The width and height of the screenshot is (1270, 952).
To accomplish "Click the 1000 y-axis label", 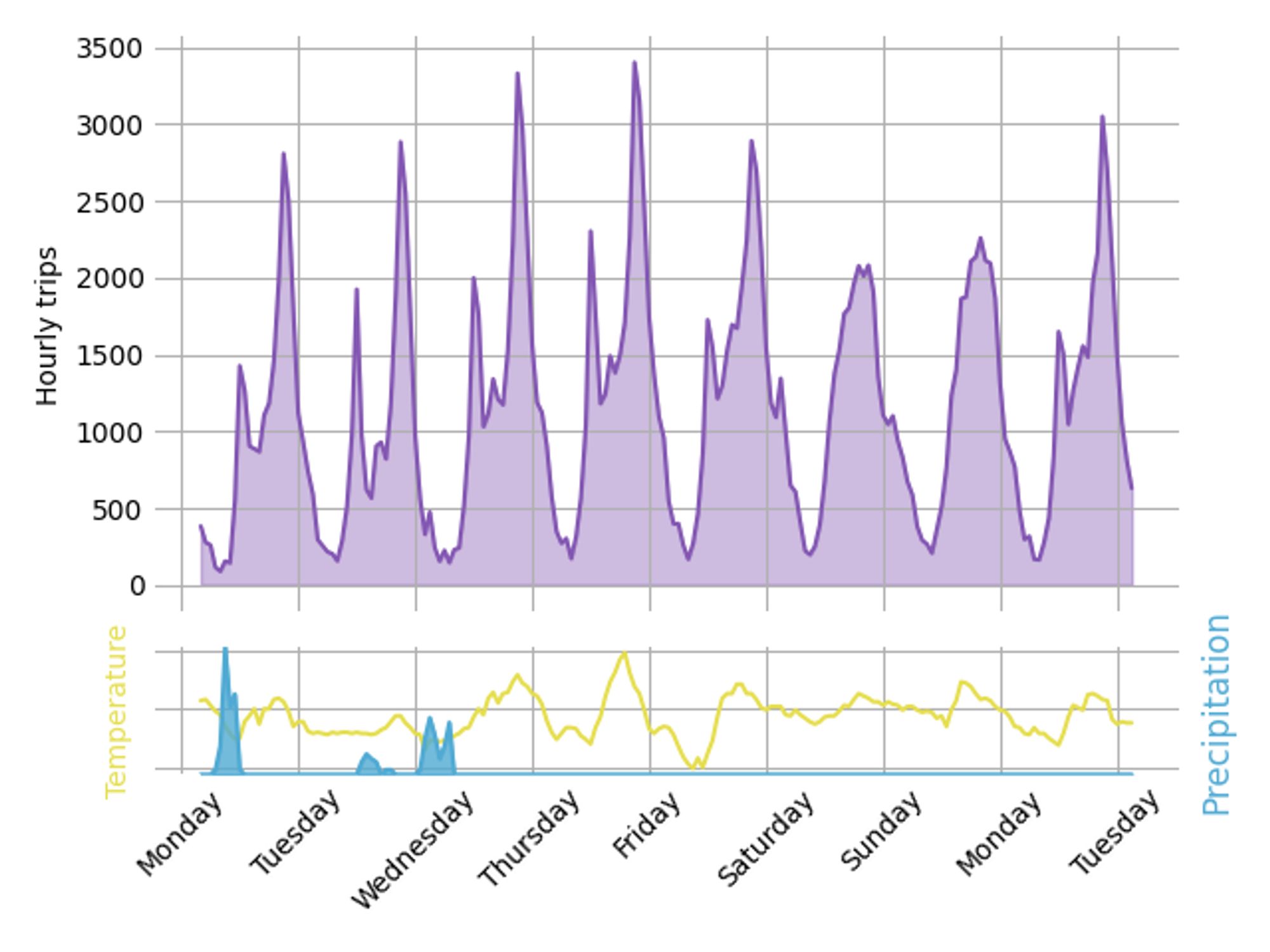I will (x=109, y=433).
